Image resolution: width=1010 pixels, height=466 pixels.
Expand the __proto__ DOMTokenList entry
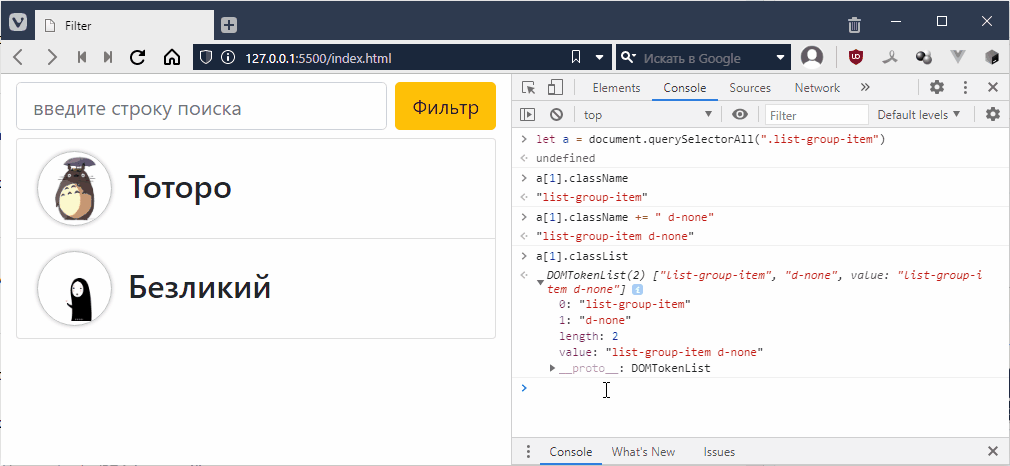point(554,368)
